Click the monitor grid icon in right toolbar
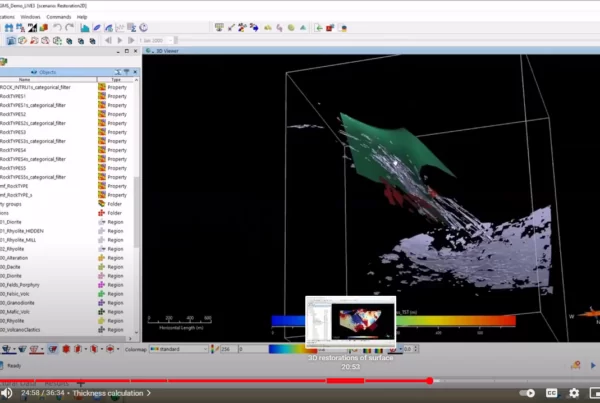Viewport: 600px width, 403px height. [x=219, y=28]
